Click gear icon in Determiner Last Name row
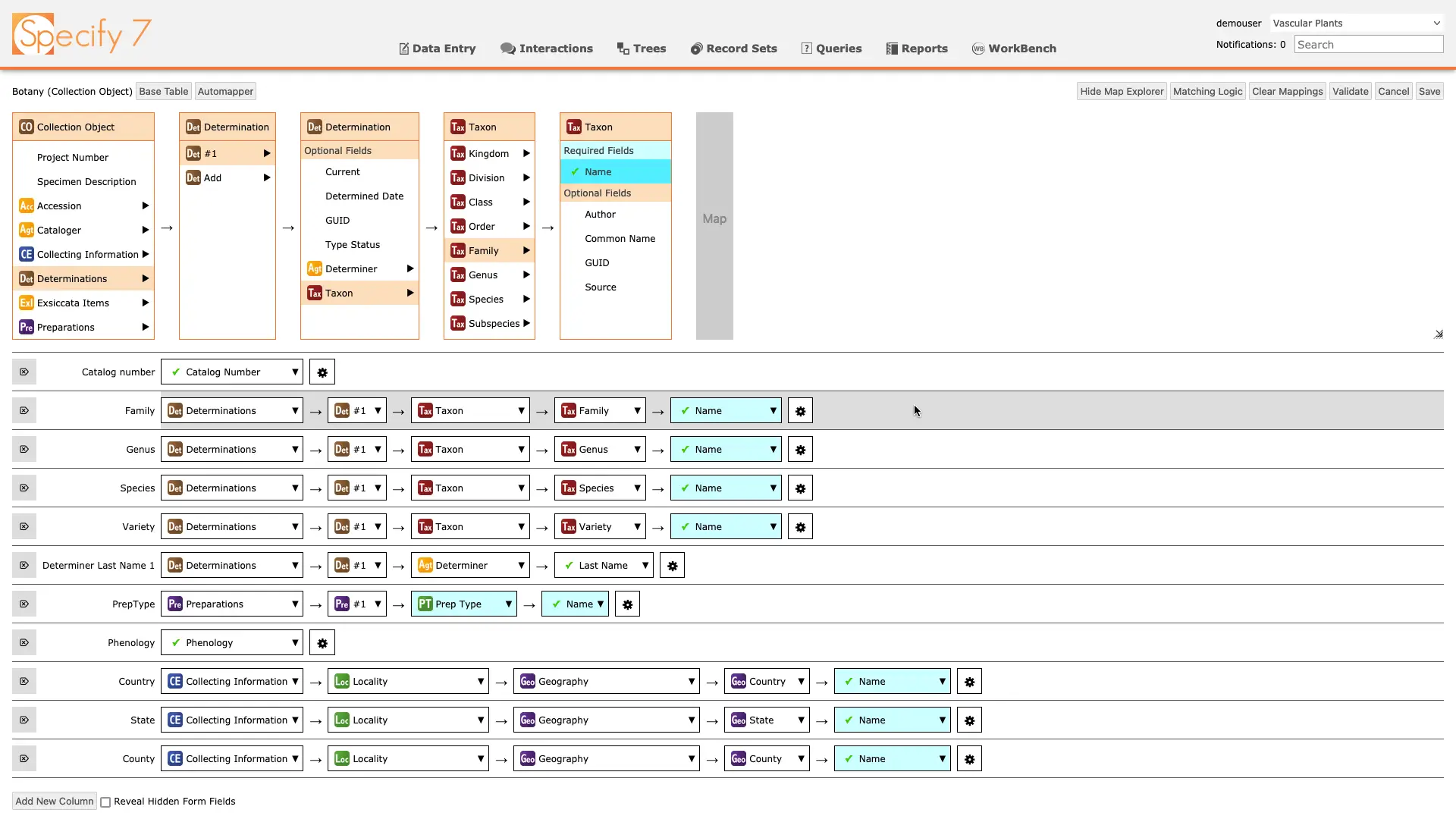Image resolution: width=1456 pixels, height=819 pixels. [672, 566]
